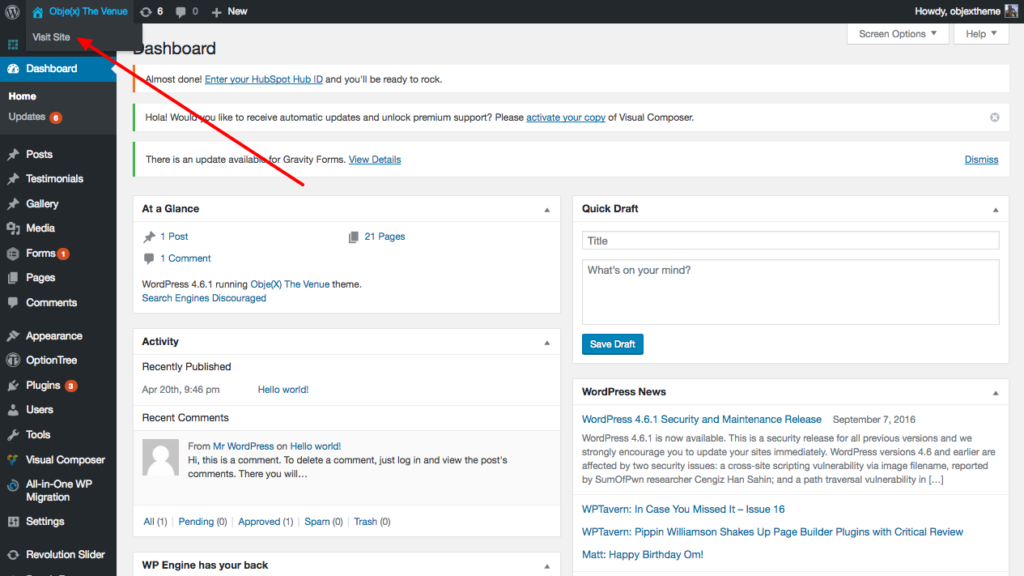Open WPTavern In Case You Missed It article
Screen dimensions: 1024x576
[683, 509]
